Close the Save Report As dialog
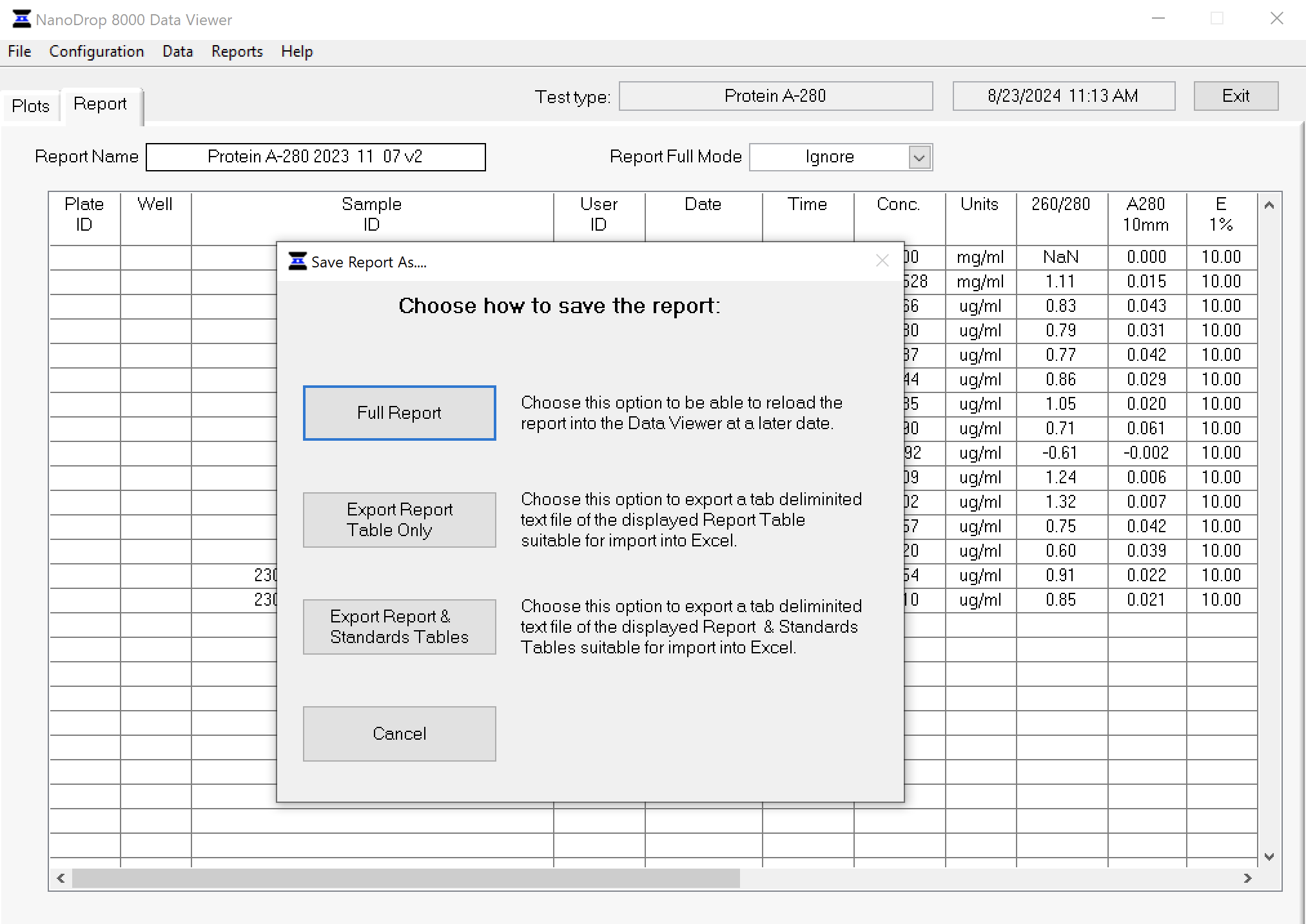Viewport: 1306px width, 924px height. [882, 260]
